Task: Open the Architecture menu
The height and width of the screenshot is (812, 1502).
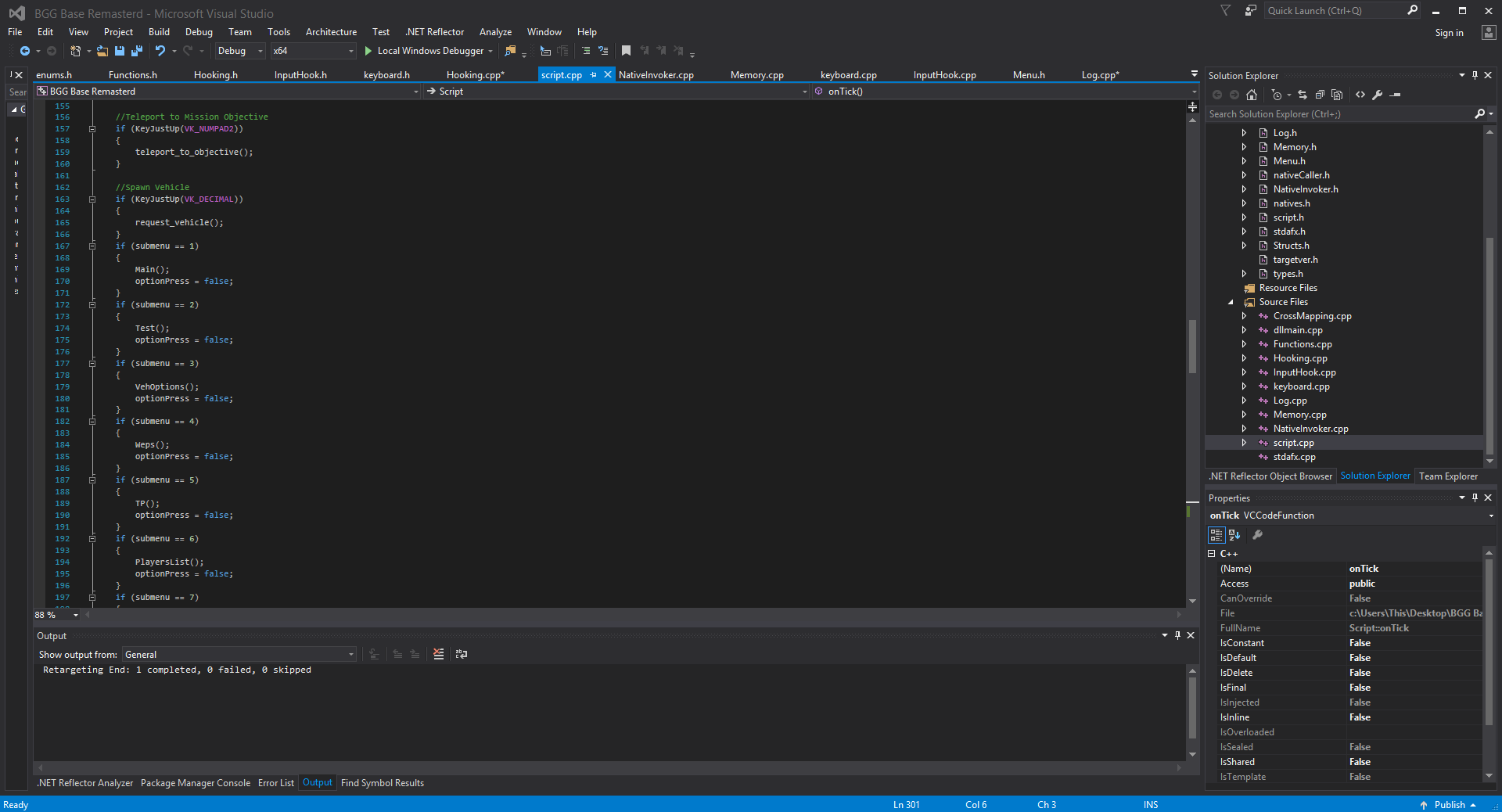Action: tap(331, 32)
